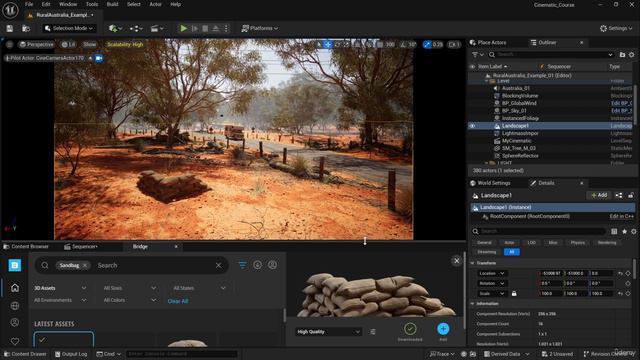
Task: Eject from piloted actor arrow
Action: (x=90, y=58)
